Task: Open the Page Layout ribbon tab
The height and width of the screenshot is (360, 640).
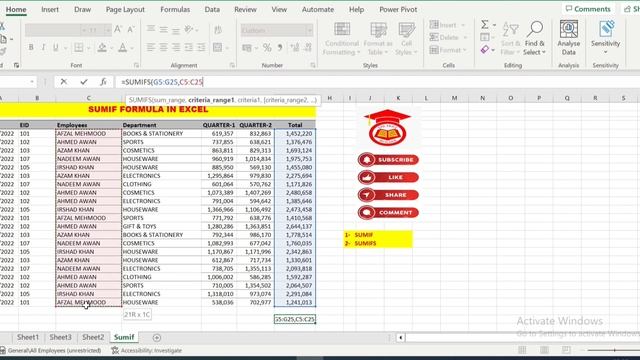Action: coord(125,9)
